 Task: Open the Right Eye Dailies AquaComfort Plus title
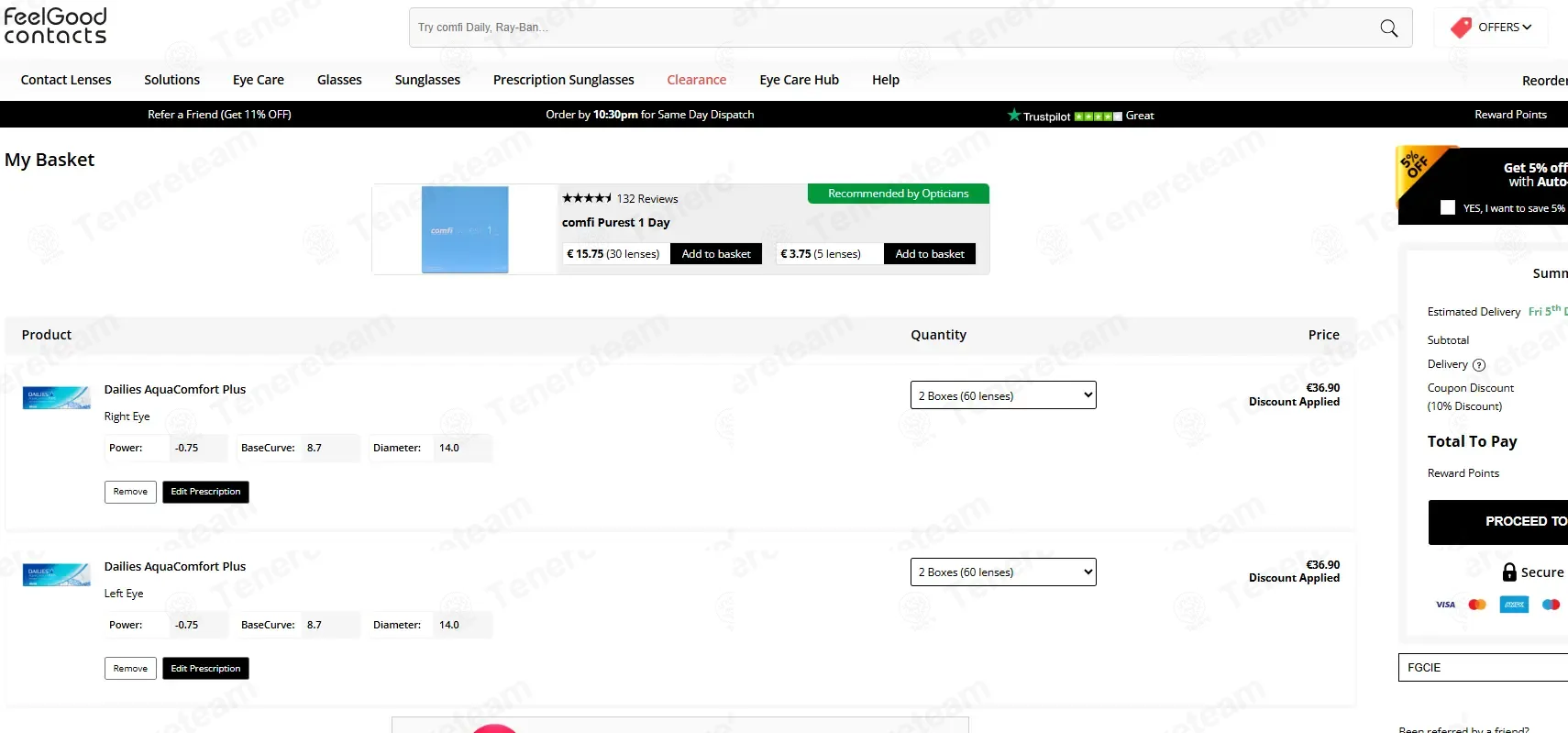click(175, 389)
